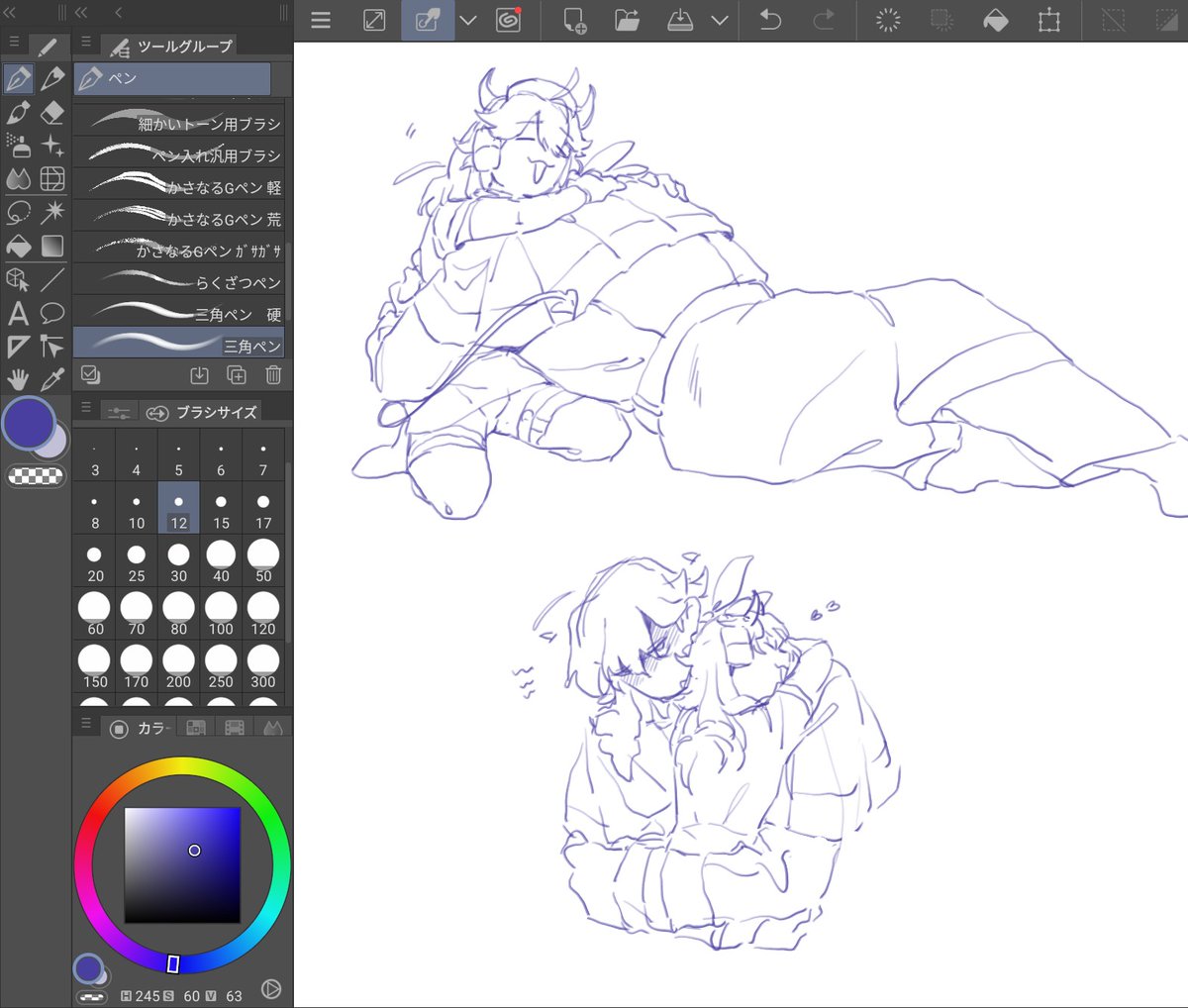Choose brush size 100

tap(221, 614)
